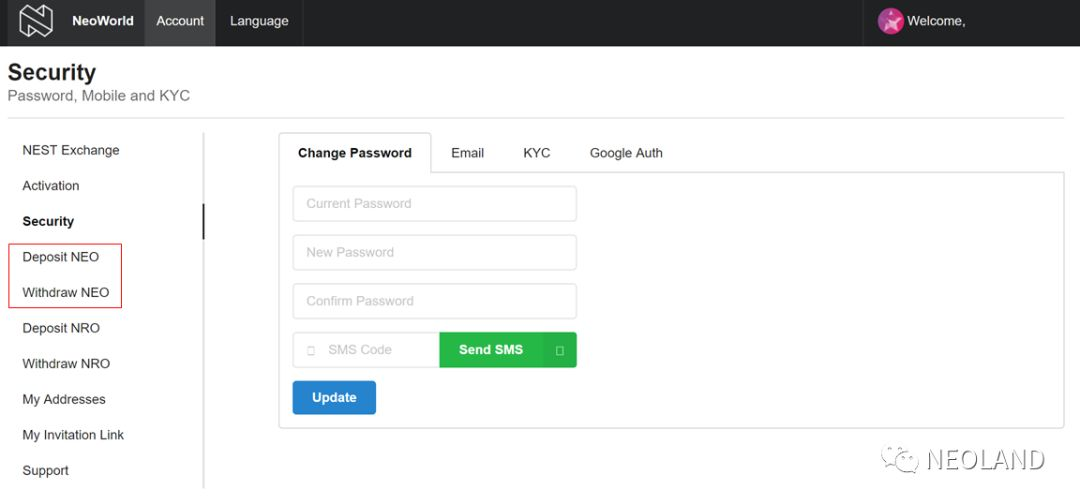Image resolution: width=1080 pixels, height=504 pixels.
Task: Select the Change Password tab
Action: (355, 153)
